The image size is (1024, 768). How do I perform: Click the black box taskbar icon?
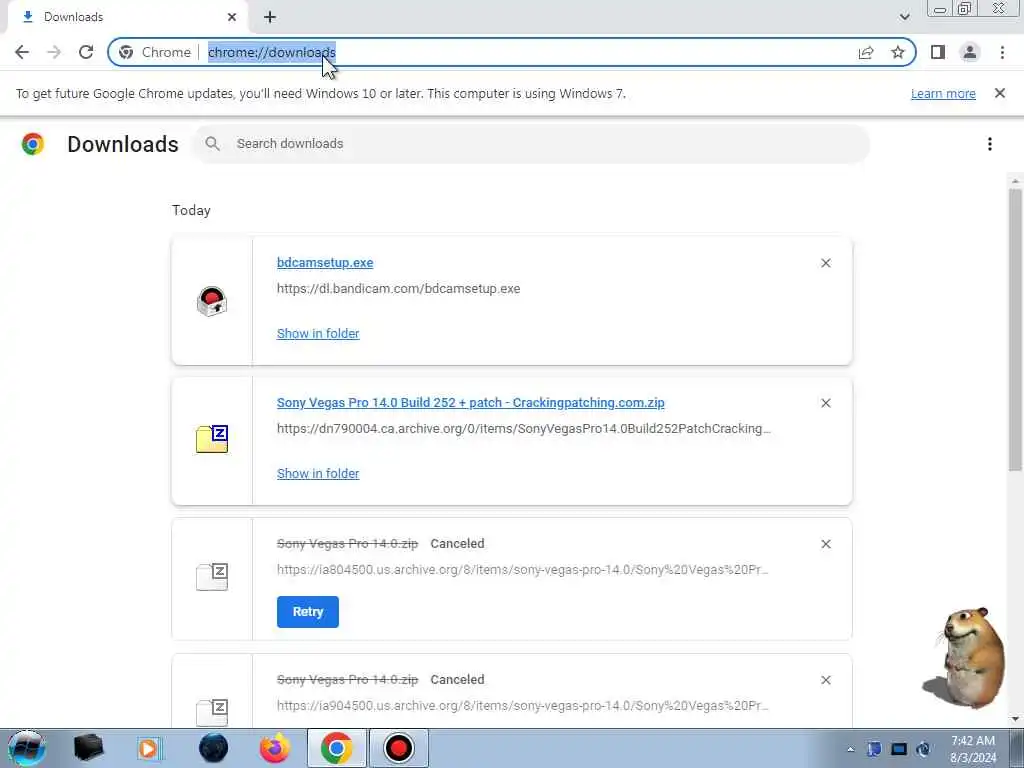(89, 748)
